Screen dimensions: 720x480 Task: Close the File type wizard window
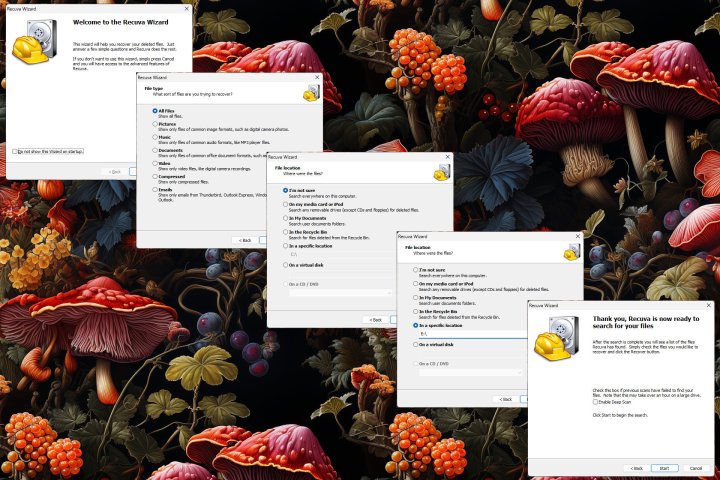pyautogui.click(x=316, y=77)
